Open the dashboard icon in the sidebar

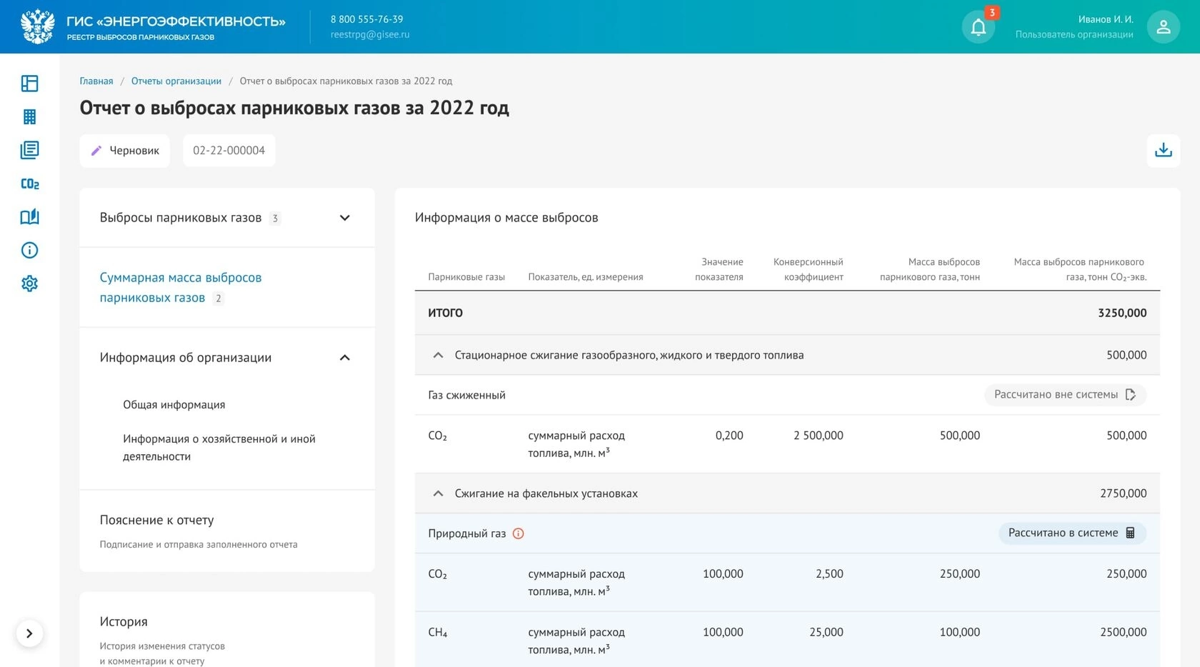coord(29,82)
